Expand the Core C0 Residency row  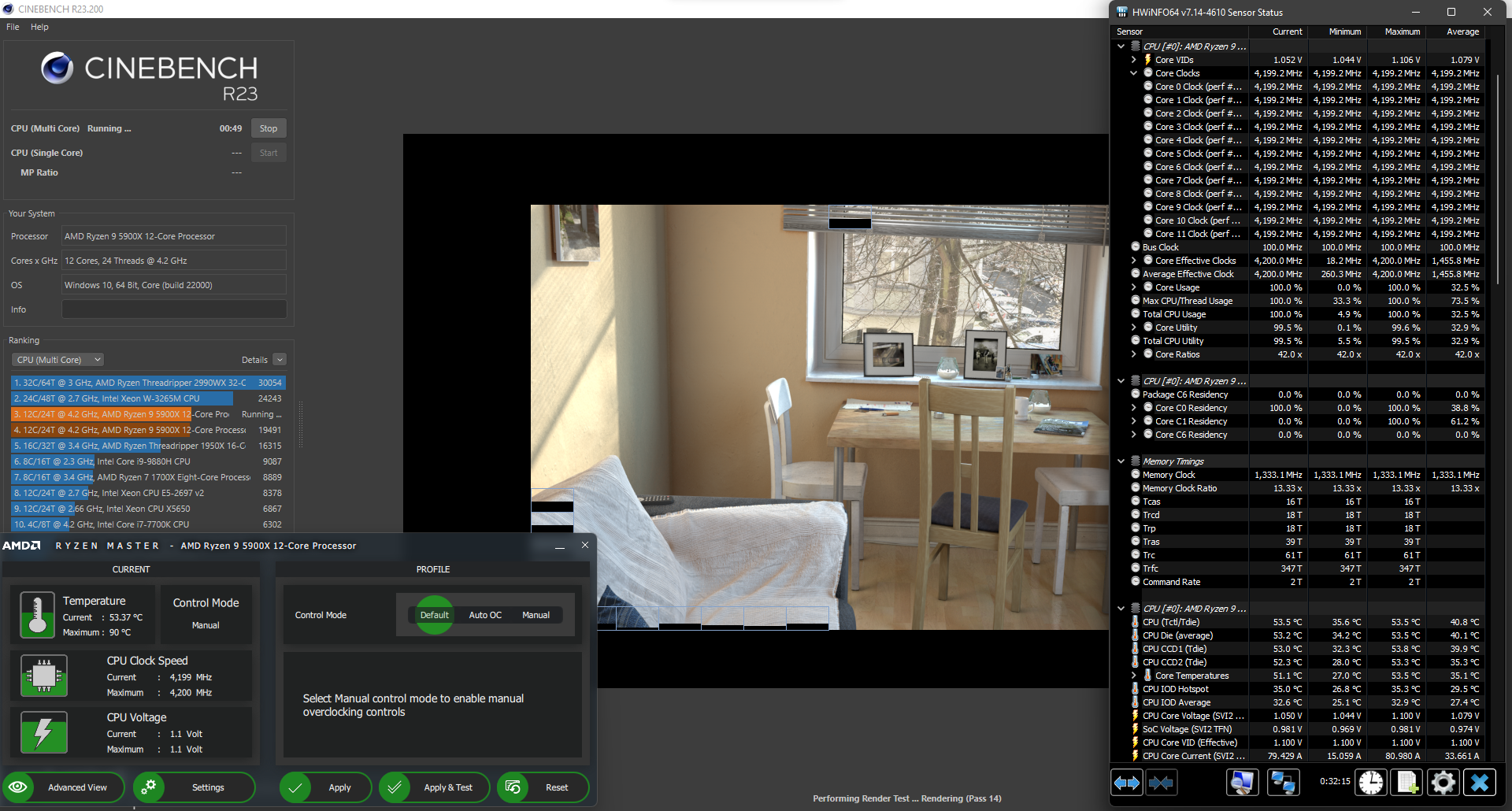click(x=1134, y=408)
